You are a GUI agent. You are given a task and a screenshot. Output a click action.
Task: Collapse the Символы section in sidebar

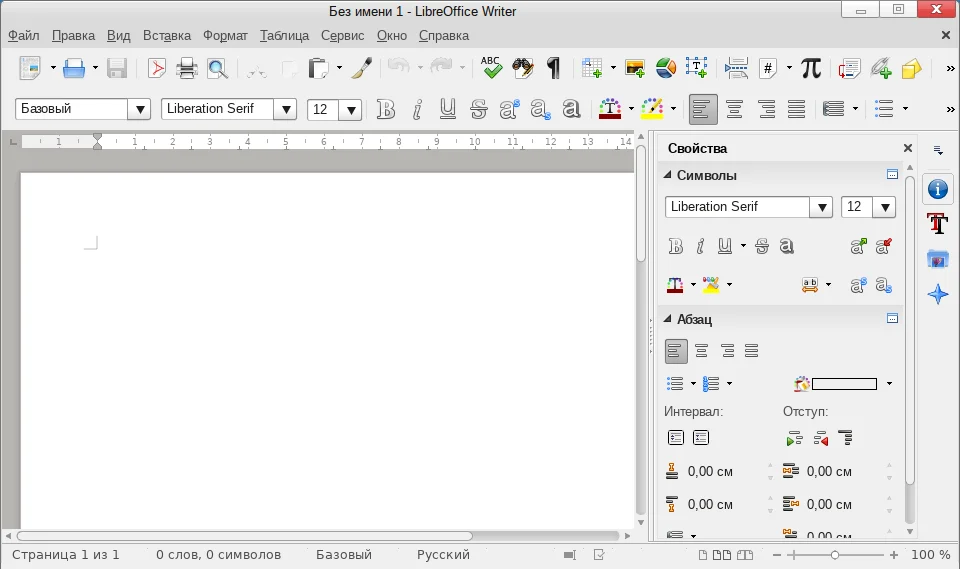(666, 176)
